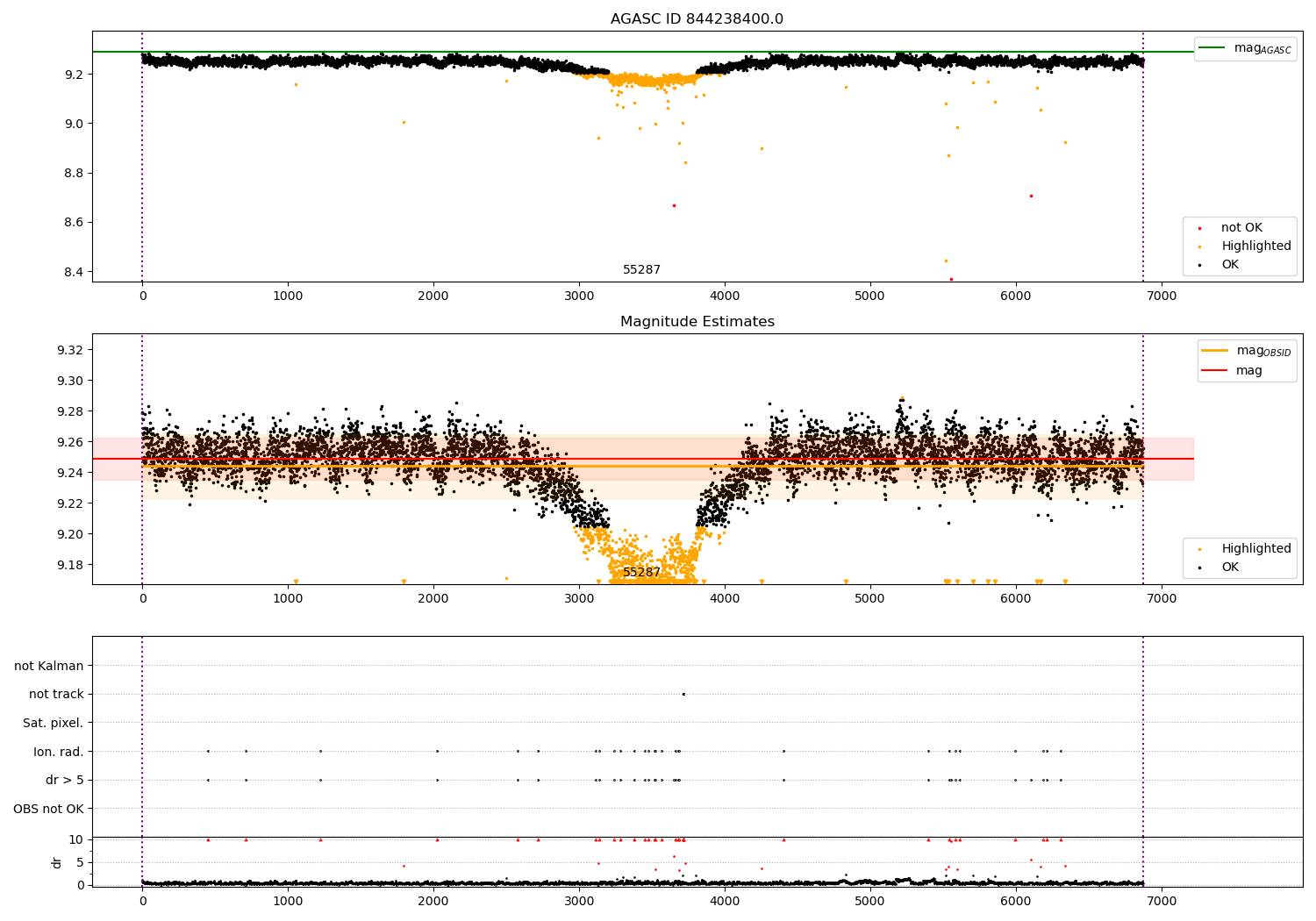Click the 'Ion. rad.' row label

[x=59, y=752]
